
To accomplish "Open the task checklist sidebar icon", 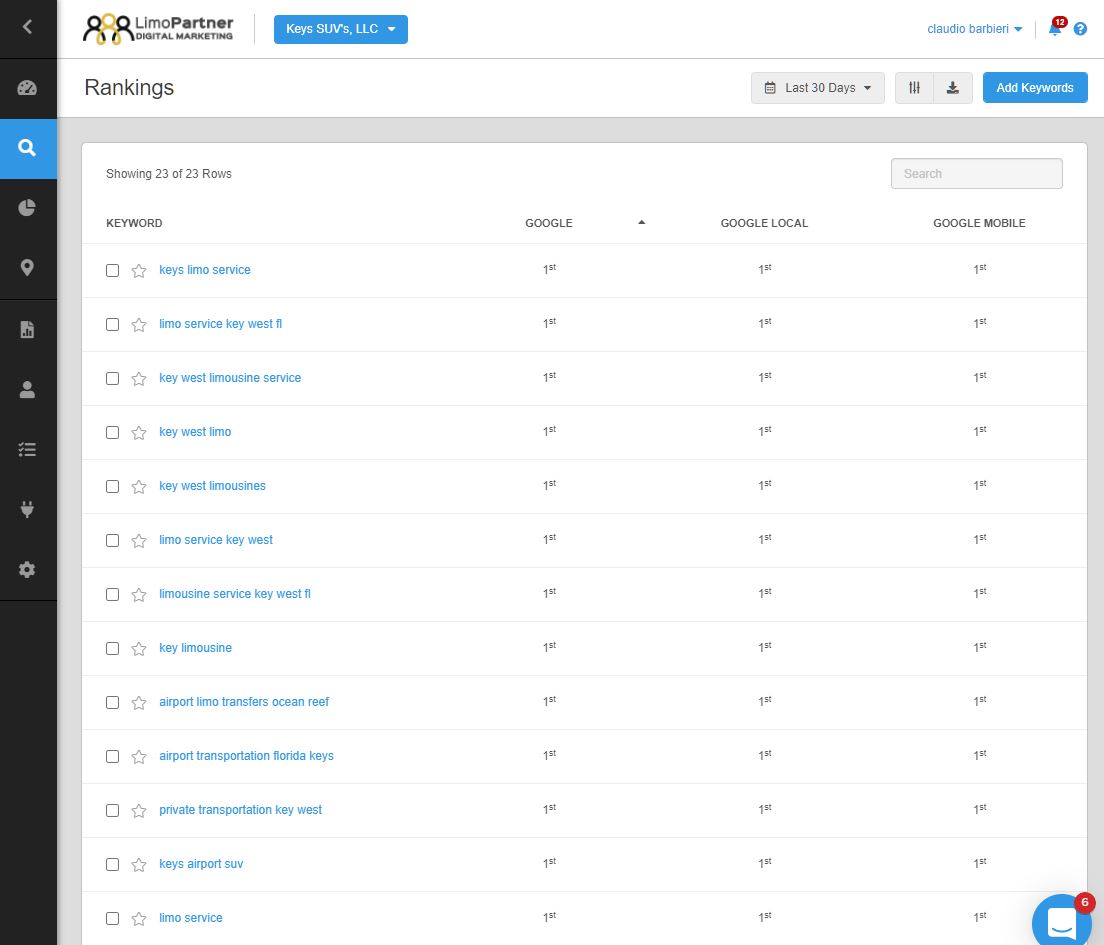I will pyautogui.click(x=27, y=449).
